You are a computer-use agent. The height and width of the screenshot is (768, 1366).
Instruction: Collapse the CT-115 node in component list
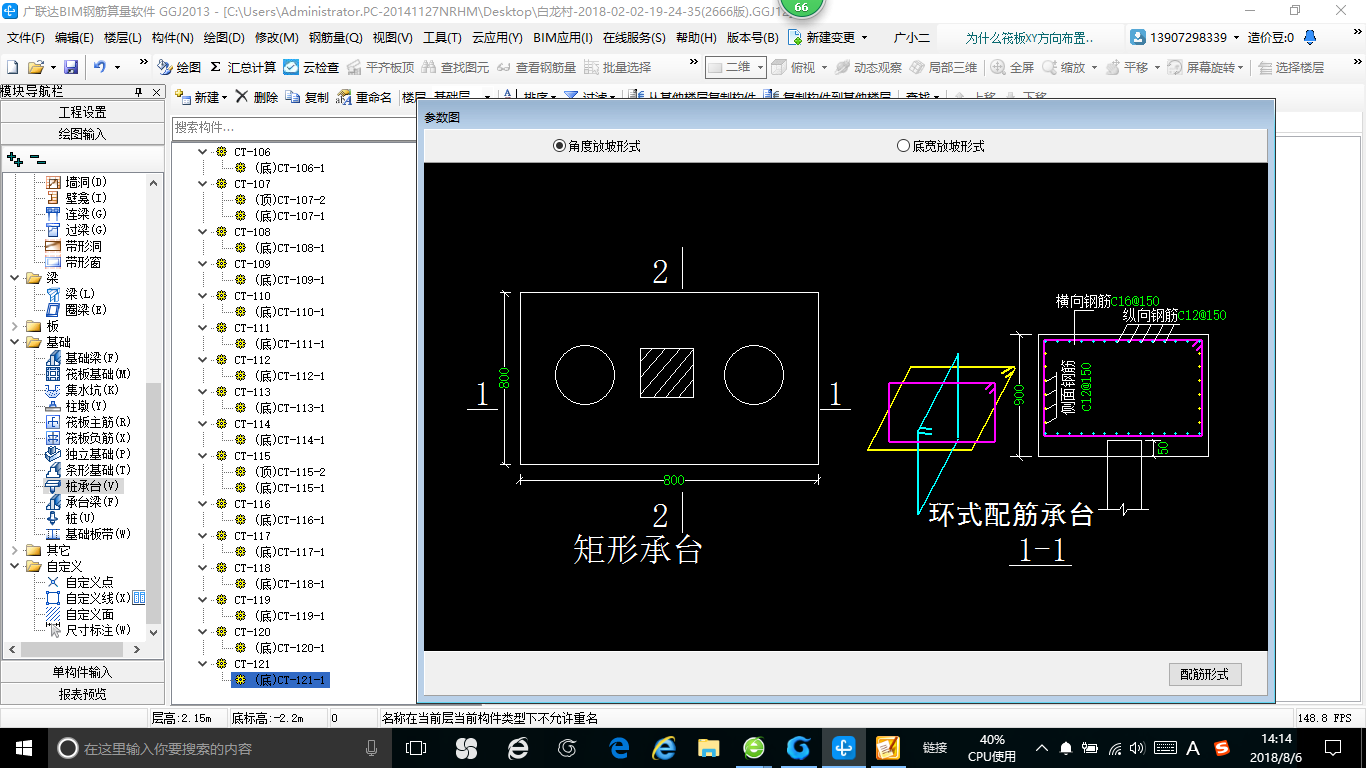coord(203,456)
